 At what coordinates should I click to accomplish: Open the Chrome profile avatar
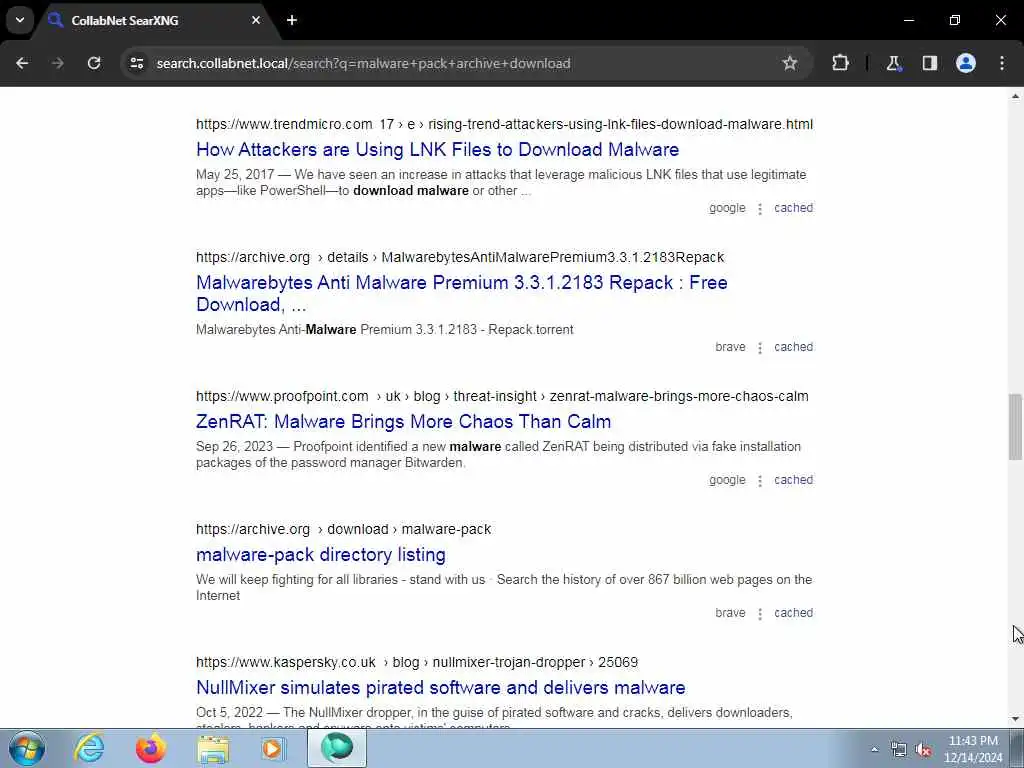click(966, 63)
